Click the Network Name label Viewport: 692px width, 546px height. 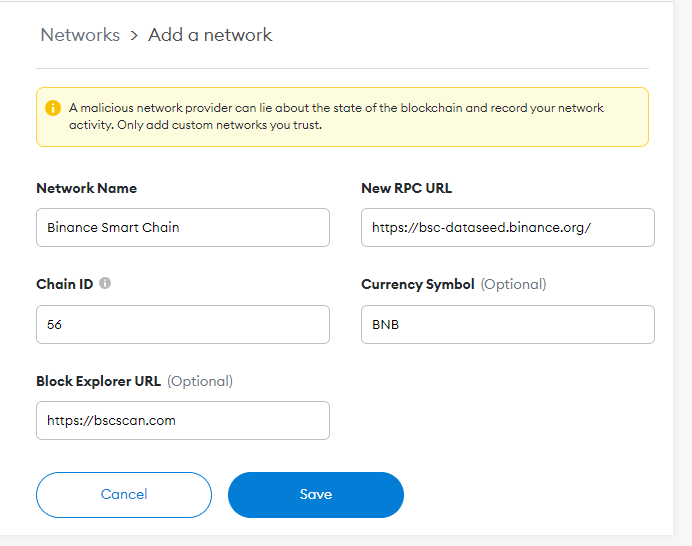pyautogui.click(x=86, y=188)
